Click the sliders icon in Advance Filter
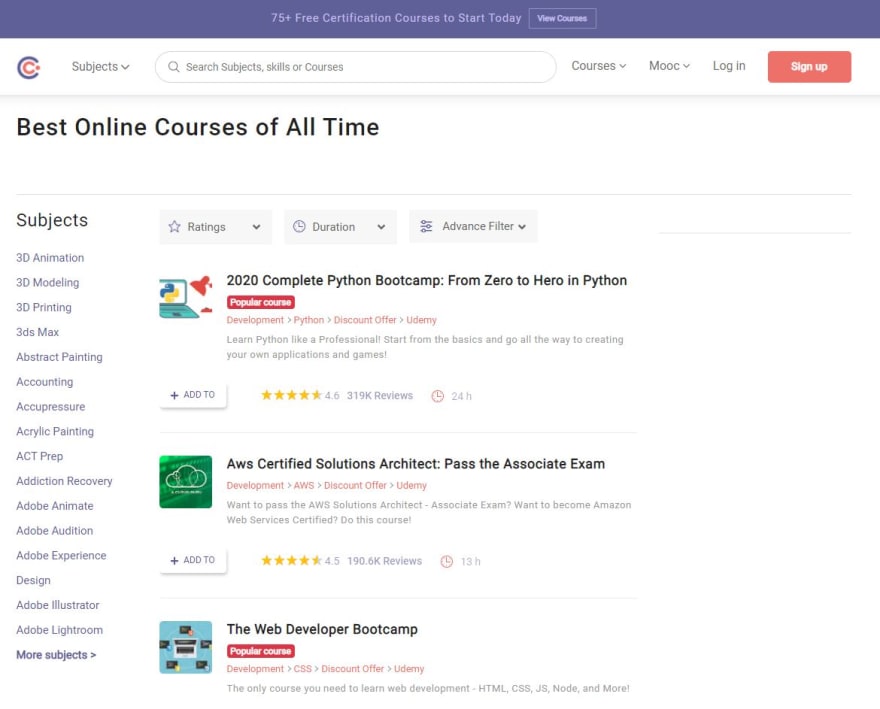880x709 pixels. [x=426, y=226]
